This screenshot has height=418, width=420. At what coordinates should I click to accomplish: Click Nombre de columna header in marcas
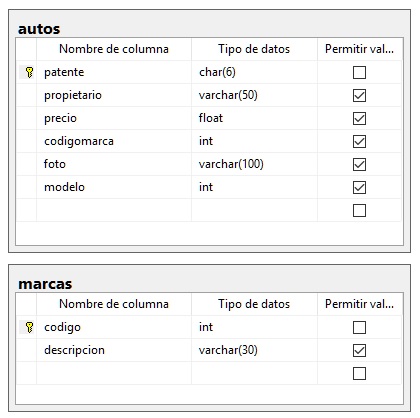[114, 304]
